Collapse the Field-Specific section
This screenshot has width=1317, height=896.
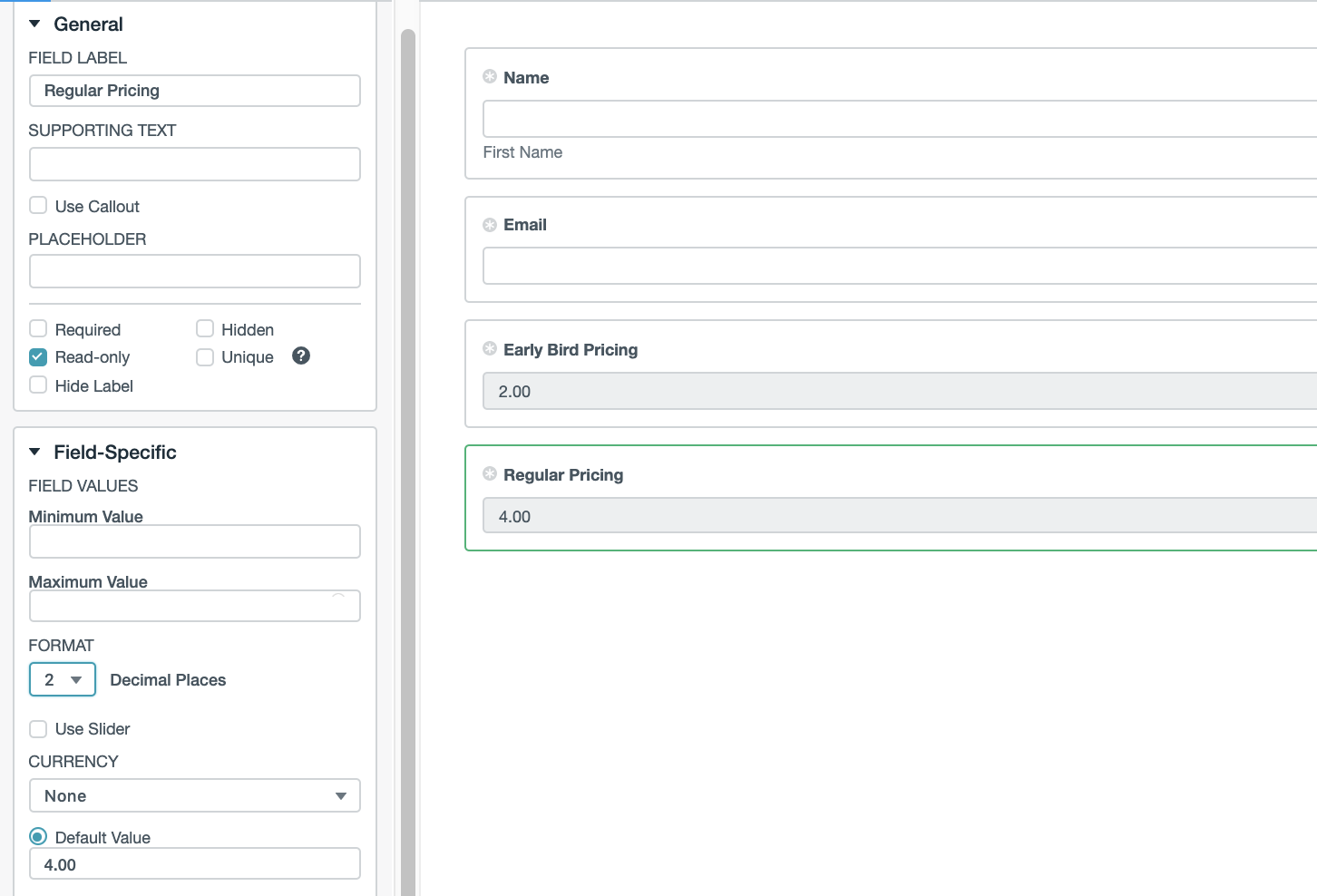35,453
